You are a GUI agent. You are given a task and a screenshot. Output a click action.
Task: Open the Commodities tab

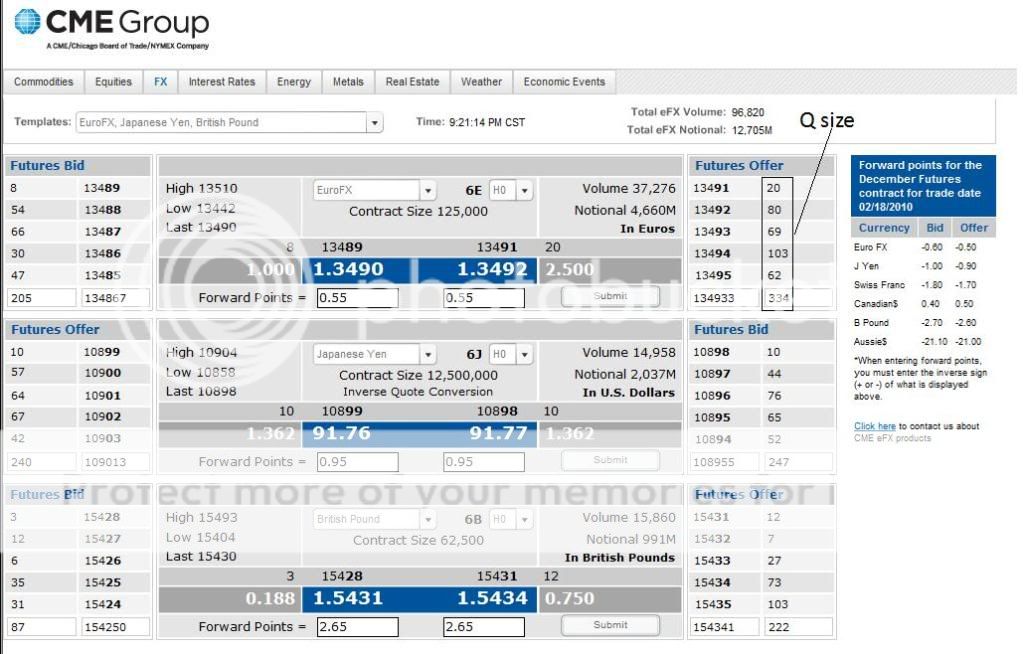tap(44, 82)
